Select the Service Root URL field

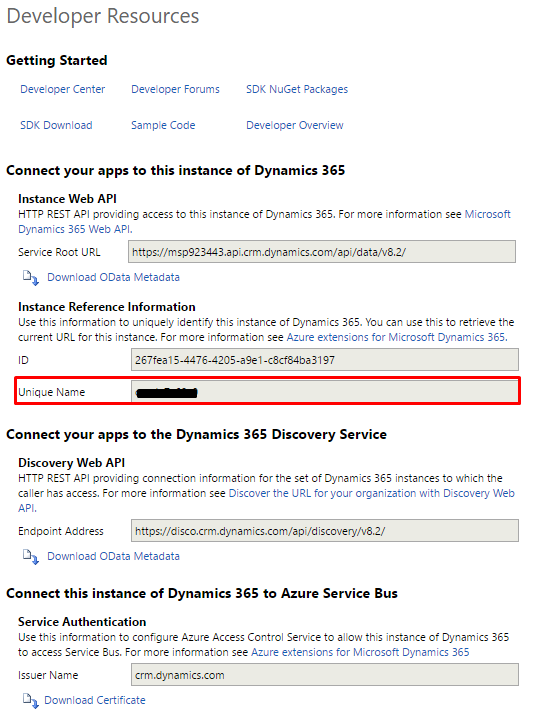point(322,252)
